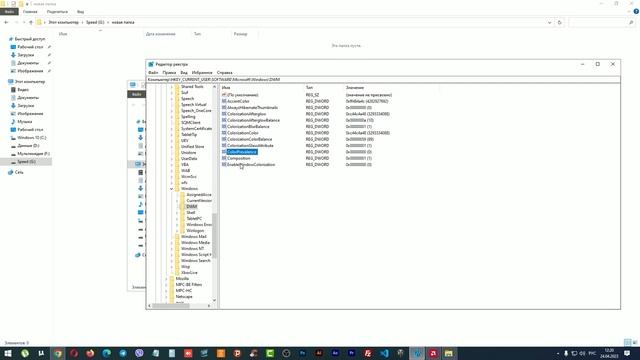Sort Explorer files by Размер column
The image size is (640, 360).
point(240,34)
